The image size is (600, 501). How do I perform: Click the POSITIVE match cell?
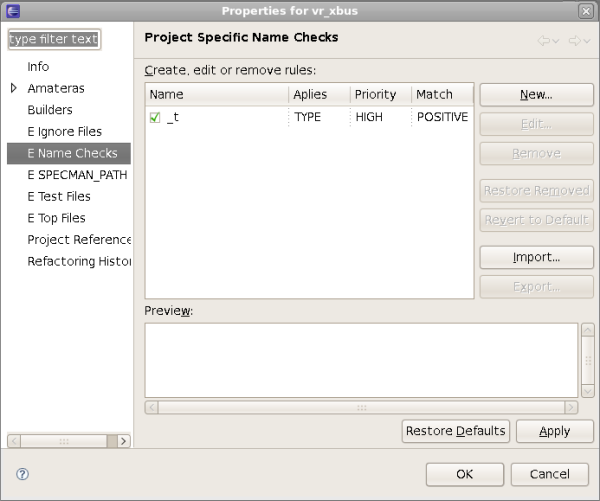442,117
